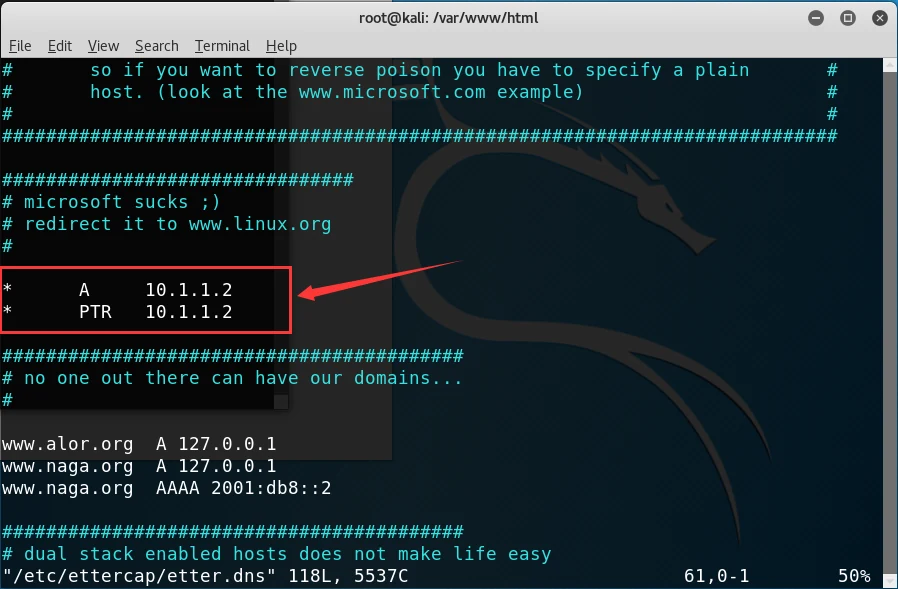Screen dimensions: 898x589
Task: Minimize the terminal window
Action: click(816, 18)
